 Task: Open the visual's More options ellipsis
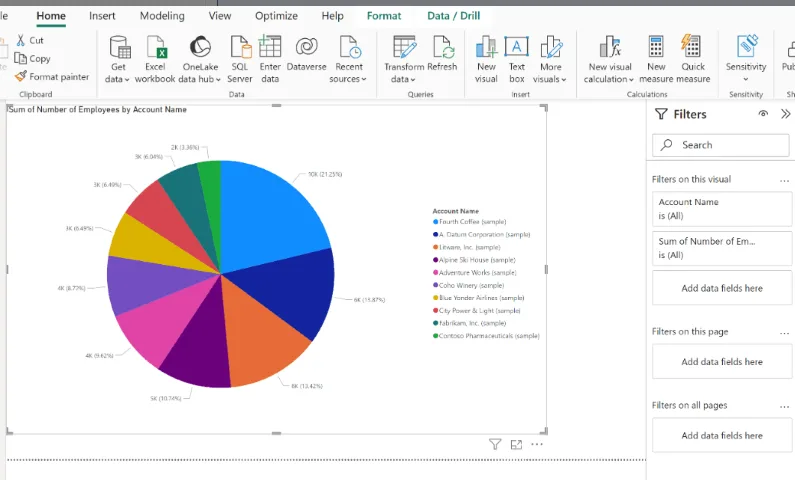click(x=537, y=445)
